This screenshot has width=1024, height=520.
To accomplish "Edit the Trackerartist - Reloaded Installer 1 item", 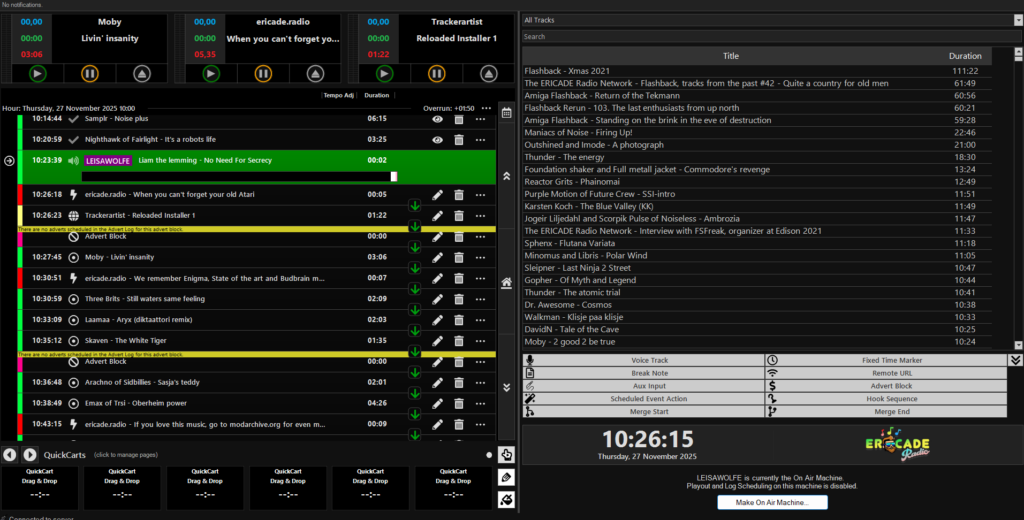I will coord(437,215).
